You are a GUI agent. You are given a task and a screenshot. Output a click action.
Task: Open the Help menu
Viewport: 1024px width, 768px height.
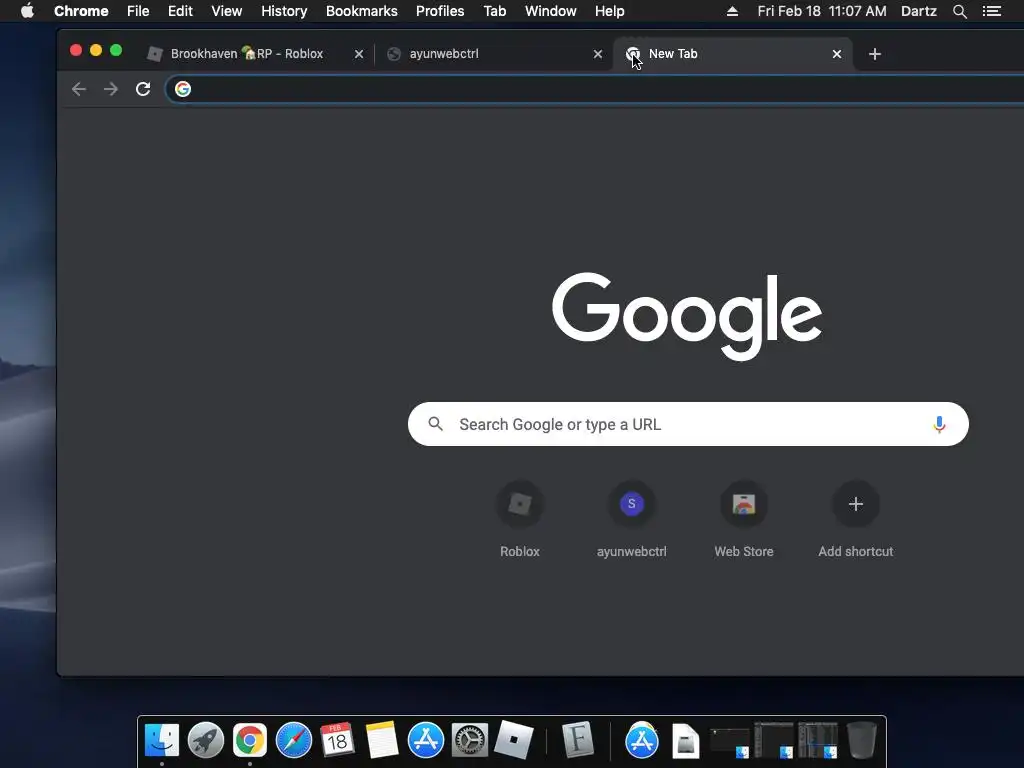coord(609,11)
